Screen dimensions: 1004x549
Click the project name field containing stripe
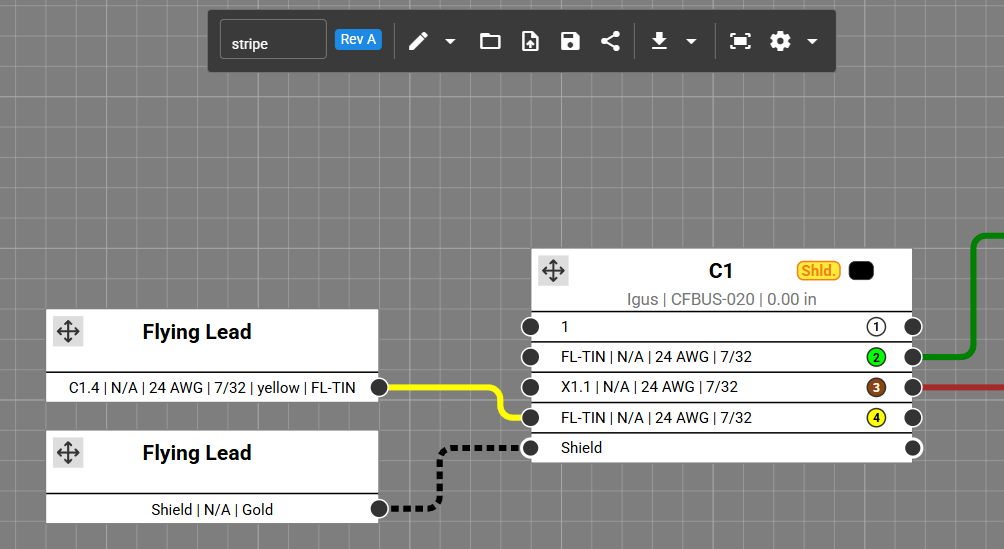coord(273,40)
